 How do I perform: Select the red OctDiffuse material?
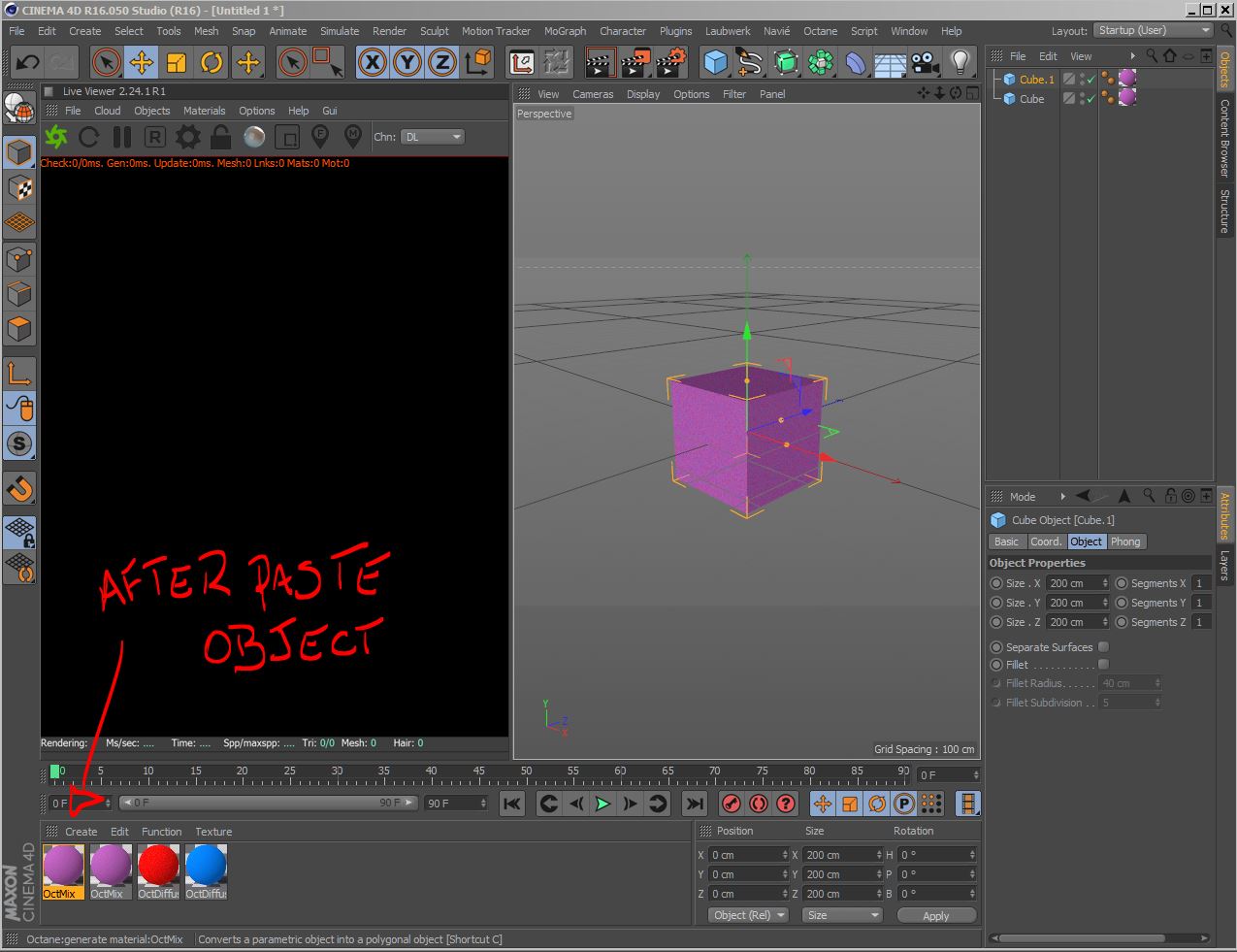[158, 871]
